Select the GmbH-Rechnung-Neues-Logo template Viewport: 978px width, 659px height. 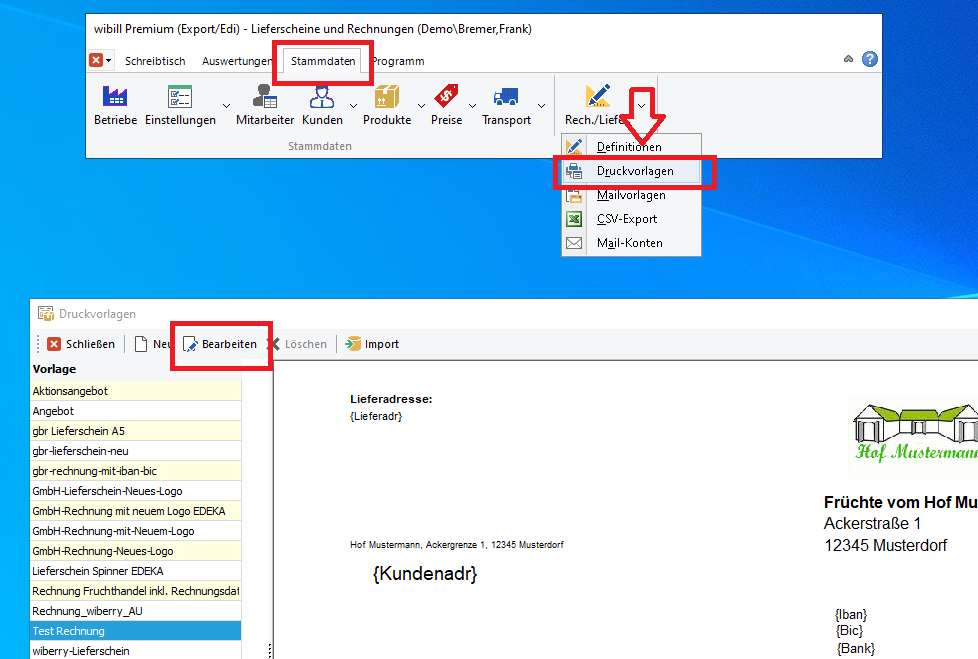(136, 551)
